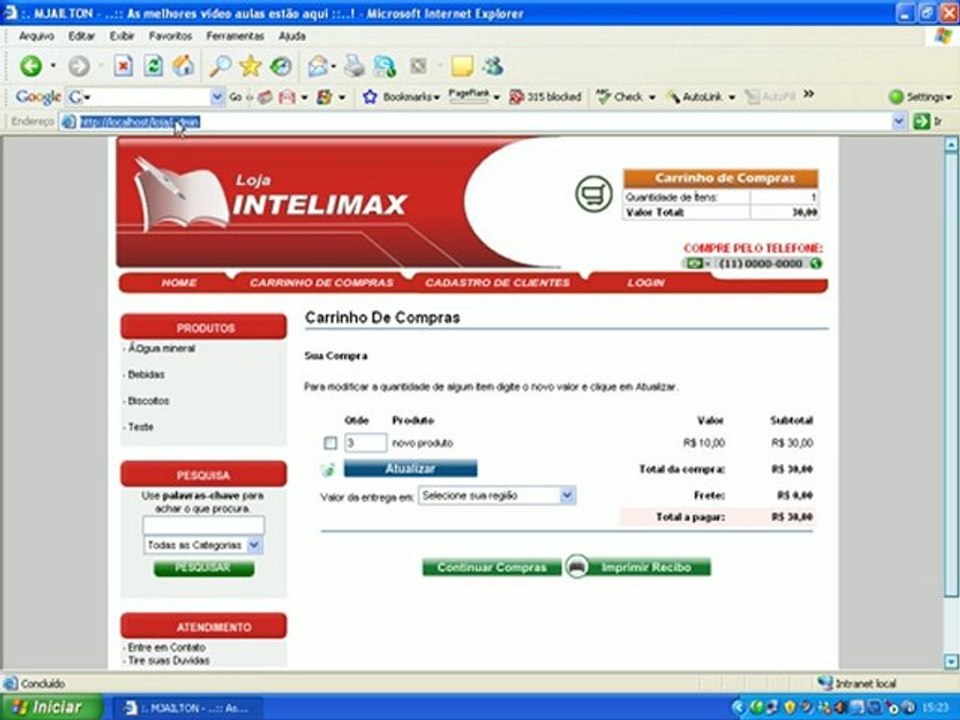Tick the checkbox for novo produto row
Screen dimensions: 960x720
[x=330, y=443]
